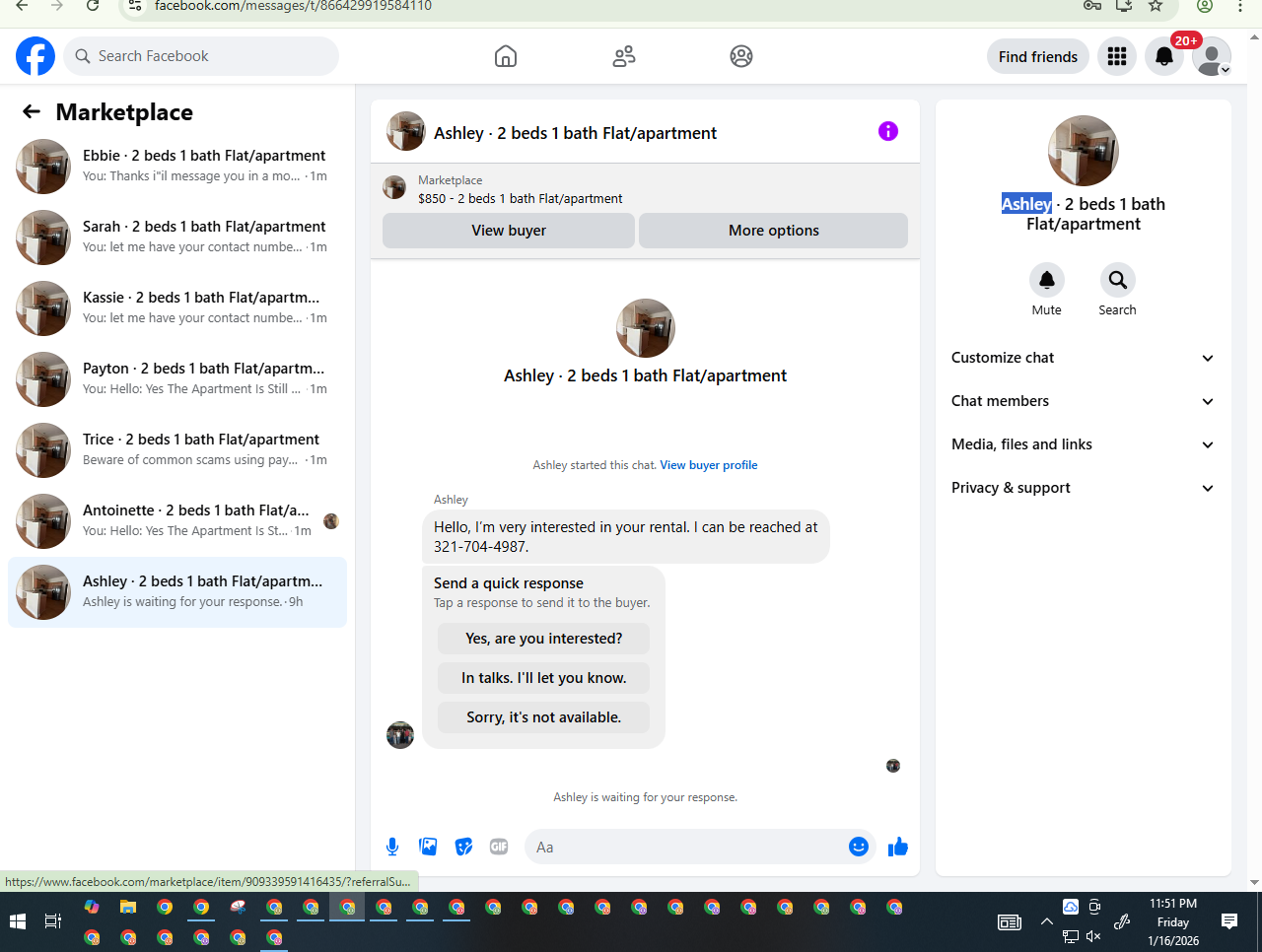The width and height of the screenshot is (1262, 952).
Task: Click the taskbar clock showing 11:51 PM
Action: [x=1173, y=921]
